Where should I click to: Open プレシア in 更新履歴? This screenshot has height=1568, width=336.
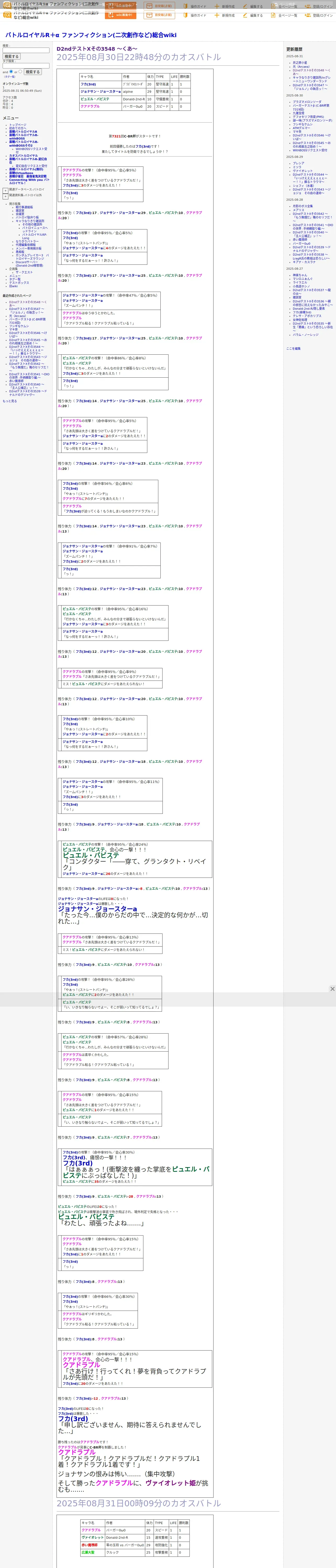298,163
